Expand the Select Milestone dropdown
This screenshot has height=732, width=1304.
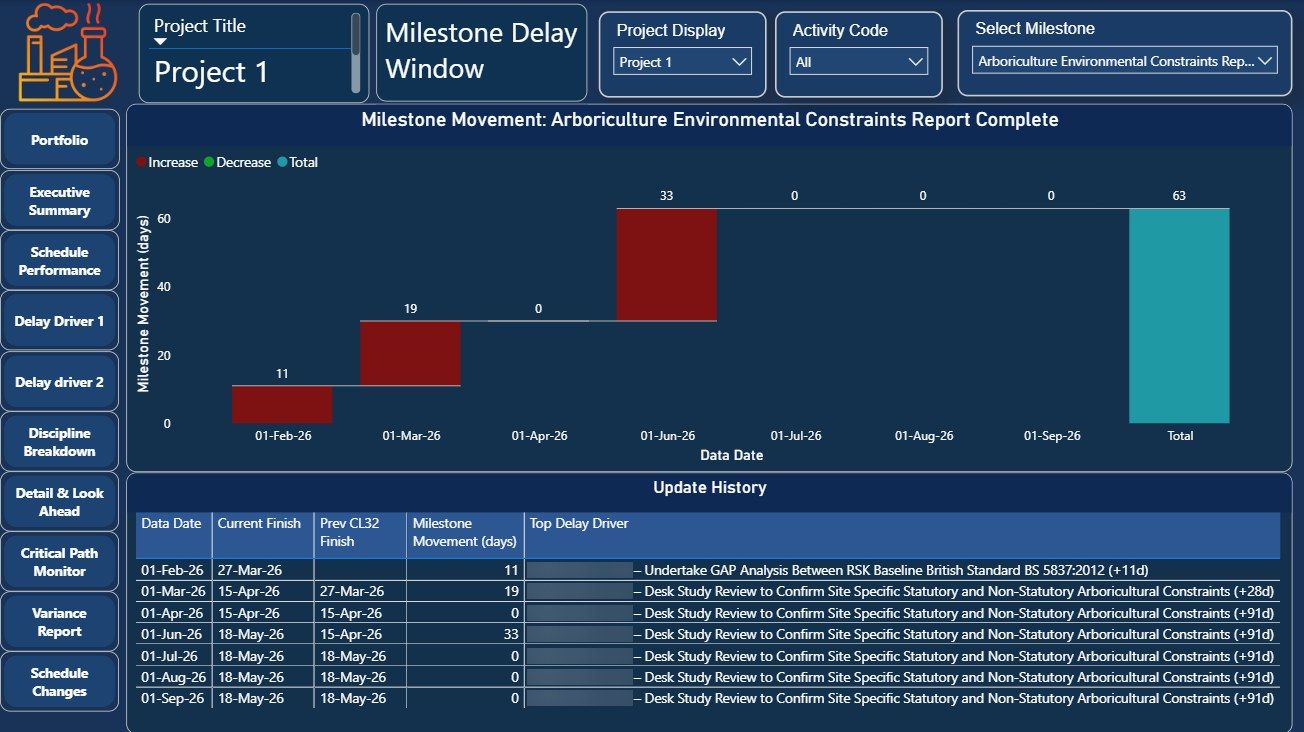1125,61
